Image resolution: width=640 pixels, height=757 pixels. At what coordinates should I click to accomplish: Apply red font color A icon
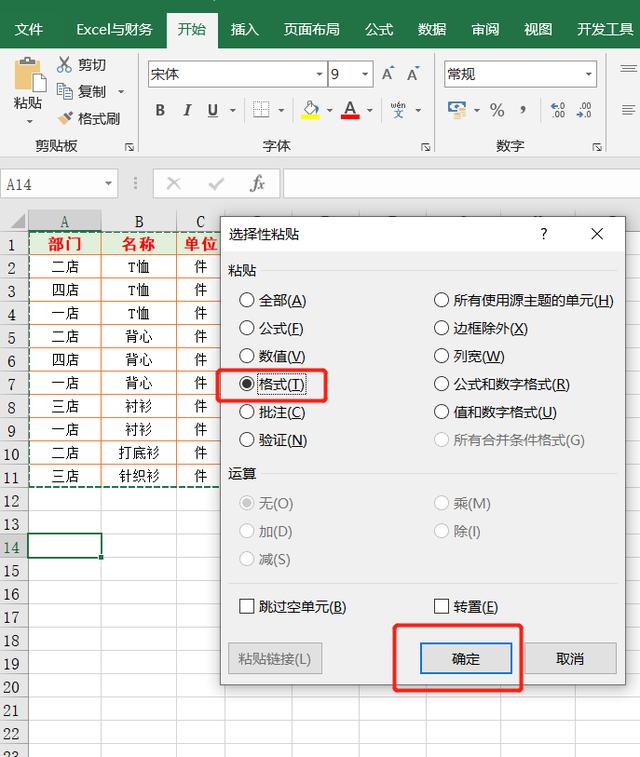350,110
